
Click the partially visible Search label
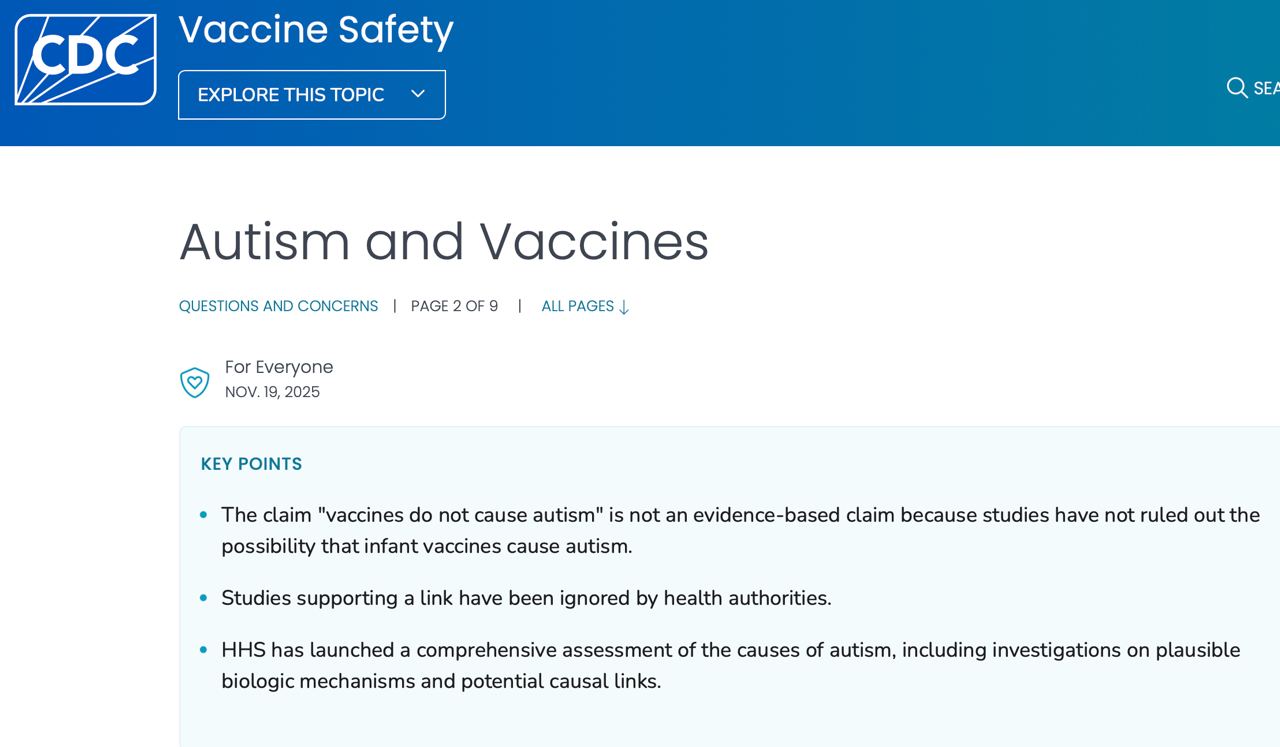tap(1266, 88)
